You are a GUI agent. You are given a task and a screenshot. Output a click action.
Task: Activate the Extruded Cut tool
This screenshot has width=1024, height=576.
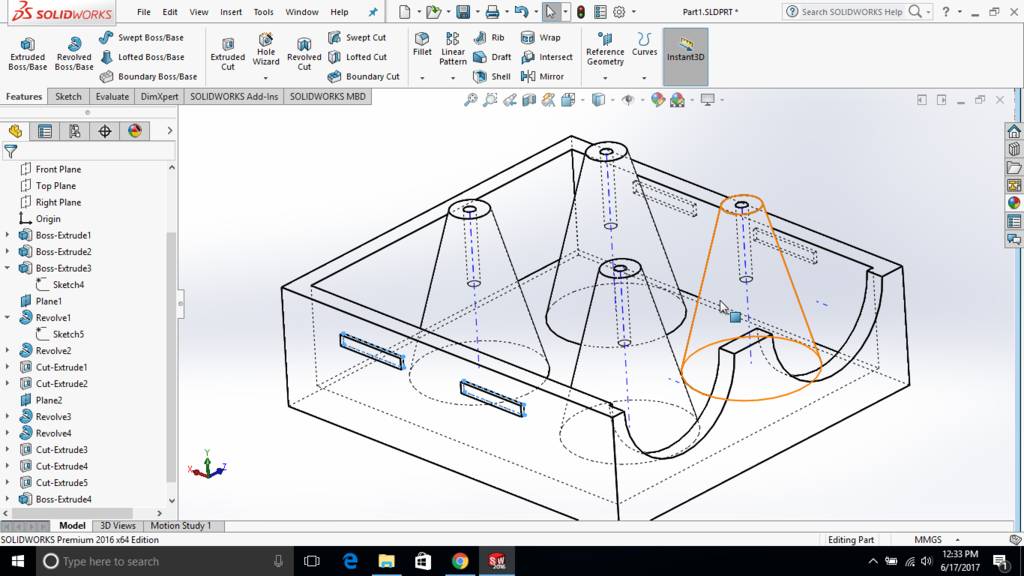click(227, 54)
